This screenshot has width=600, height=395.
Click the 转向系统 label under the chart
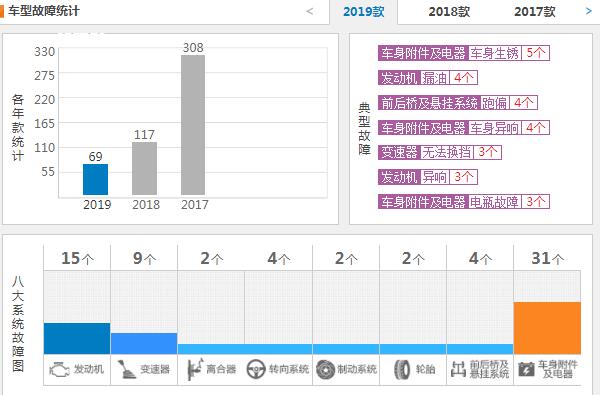tap(289, 369)
